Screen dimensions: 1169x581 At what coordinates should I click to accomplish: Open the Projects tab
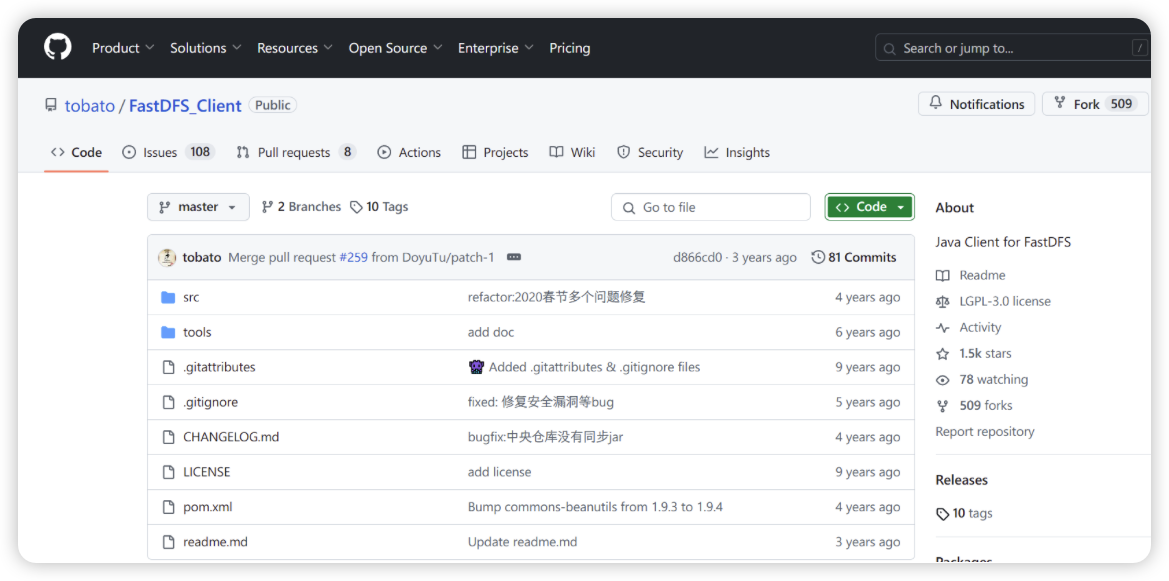tap(495, 152)
